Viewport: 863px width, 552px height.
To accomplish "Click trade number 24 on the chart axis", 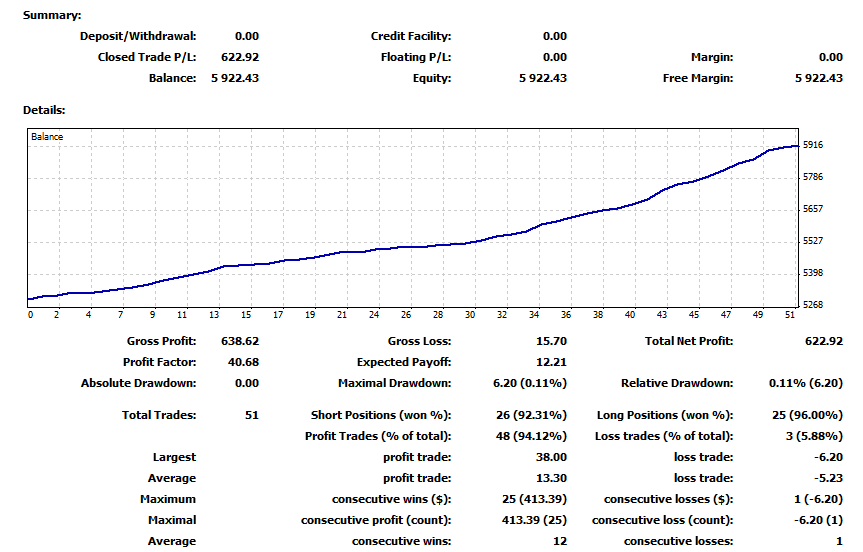I will point(374,315).
